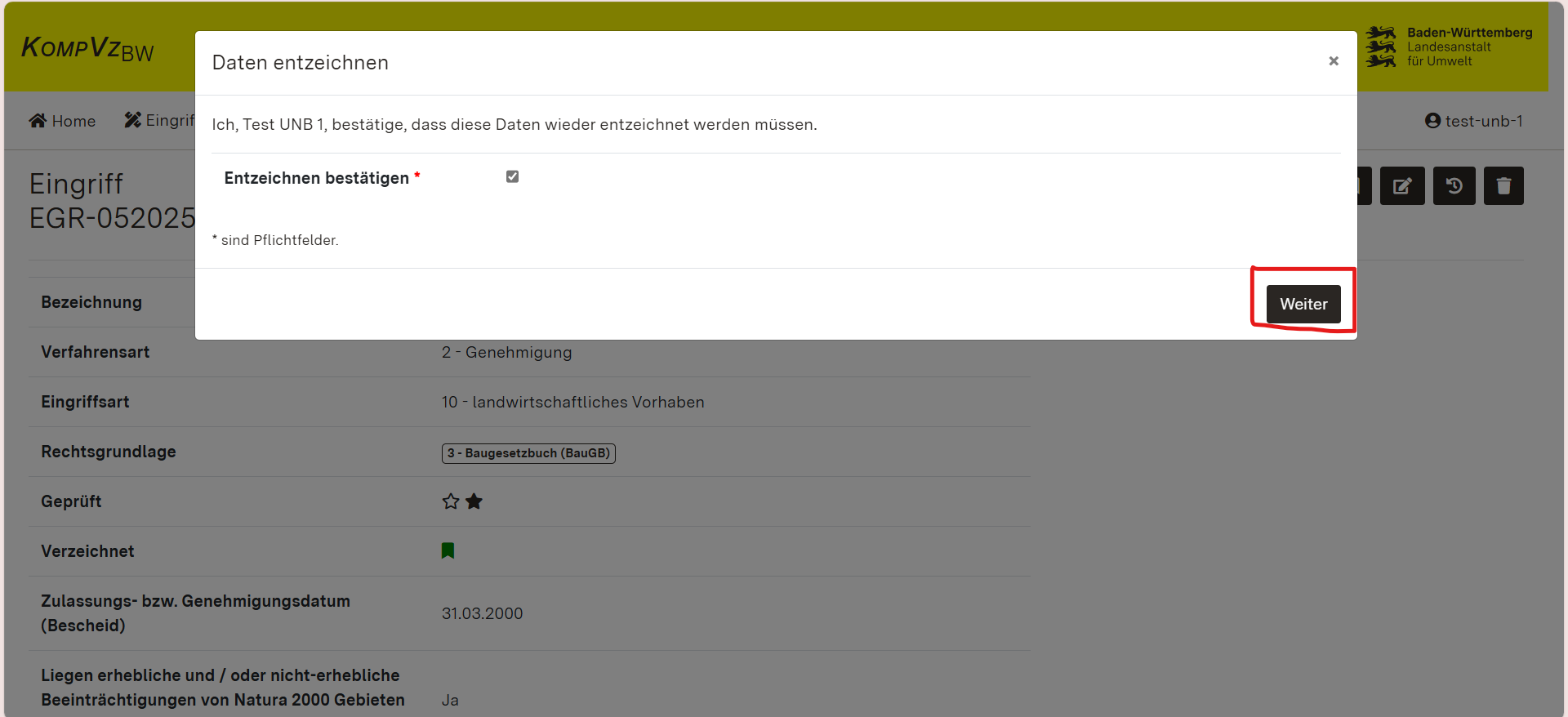The width and height of the screenshot is (1568, 717).
Task: Click the Eingriff crossed-tools icon
Action: point(132,120)
